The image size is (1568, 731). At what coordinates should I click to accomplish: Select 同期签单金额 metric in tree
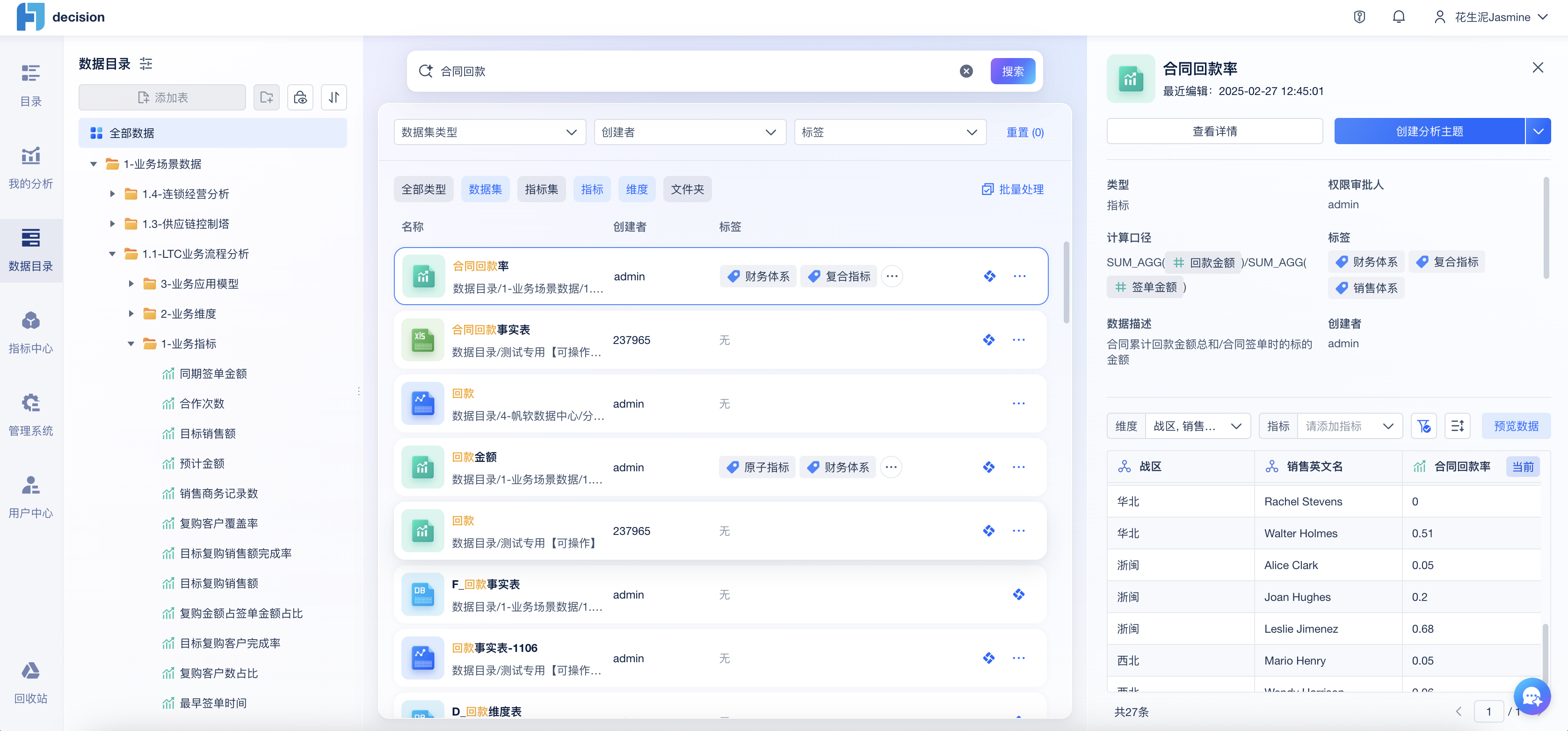[x=213, y=373]
